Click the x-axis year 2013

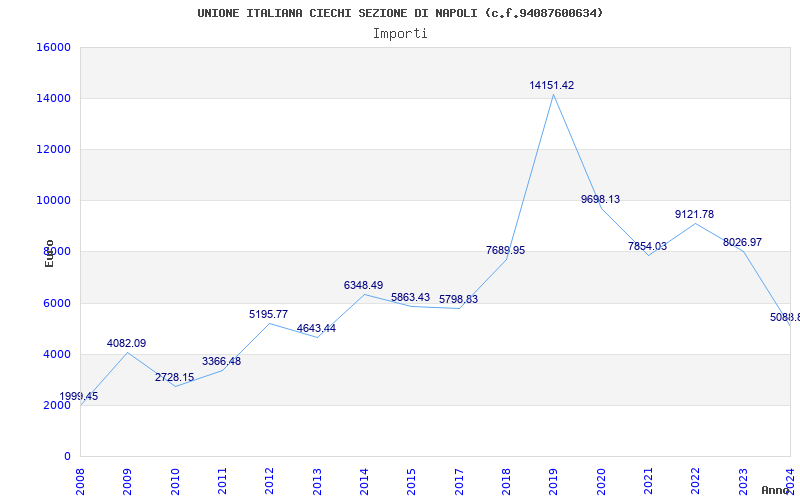pos(317,481)
